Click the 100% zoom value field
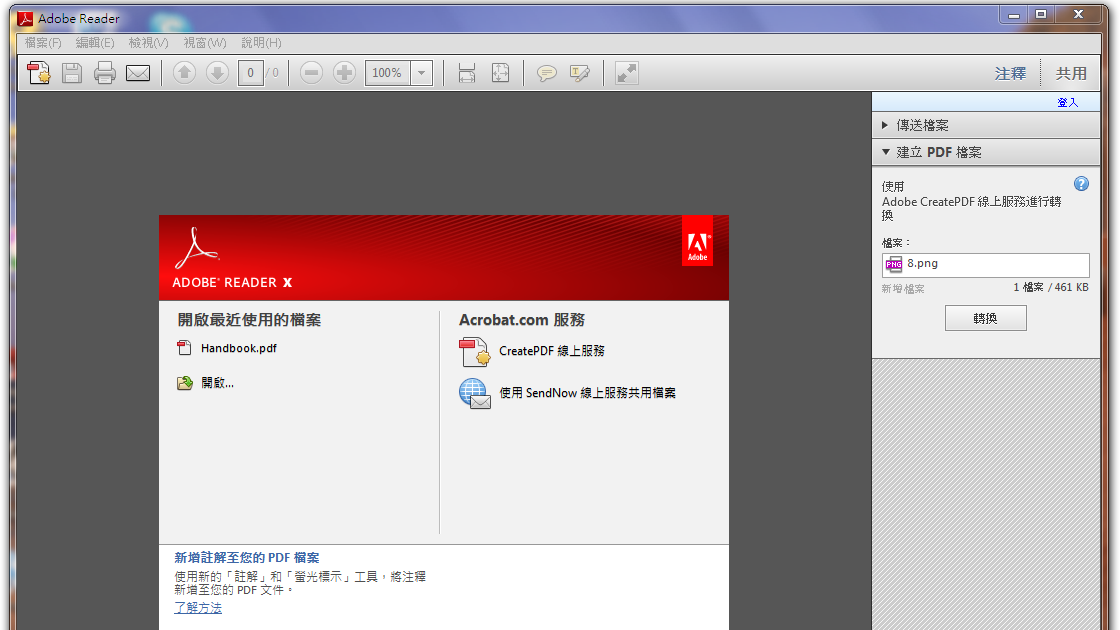The height and width of the screenshot is (630, 1120). click(x=388, y=73)
